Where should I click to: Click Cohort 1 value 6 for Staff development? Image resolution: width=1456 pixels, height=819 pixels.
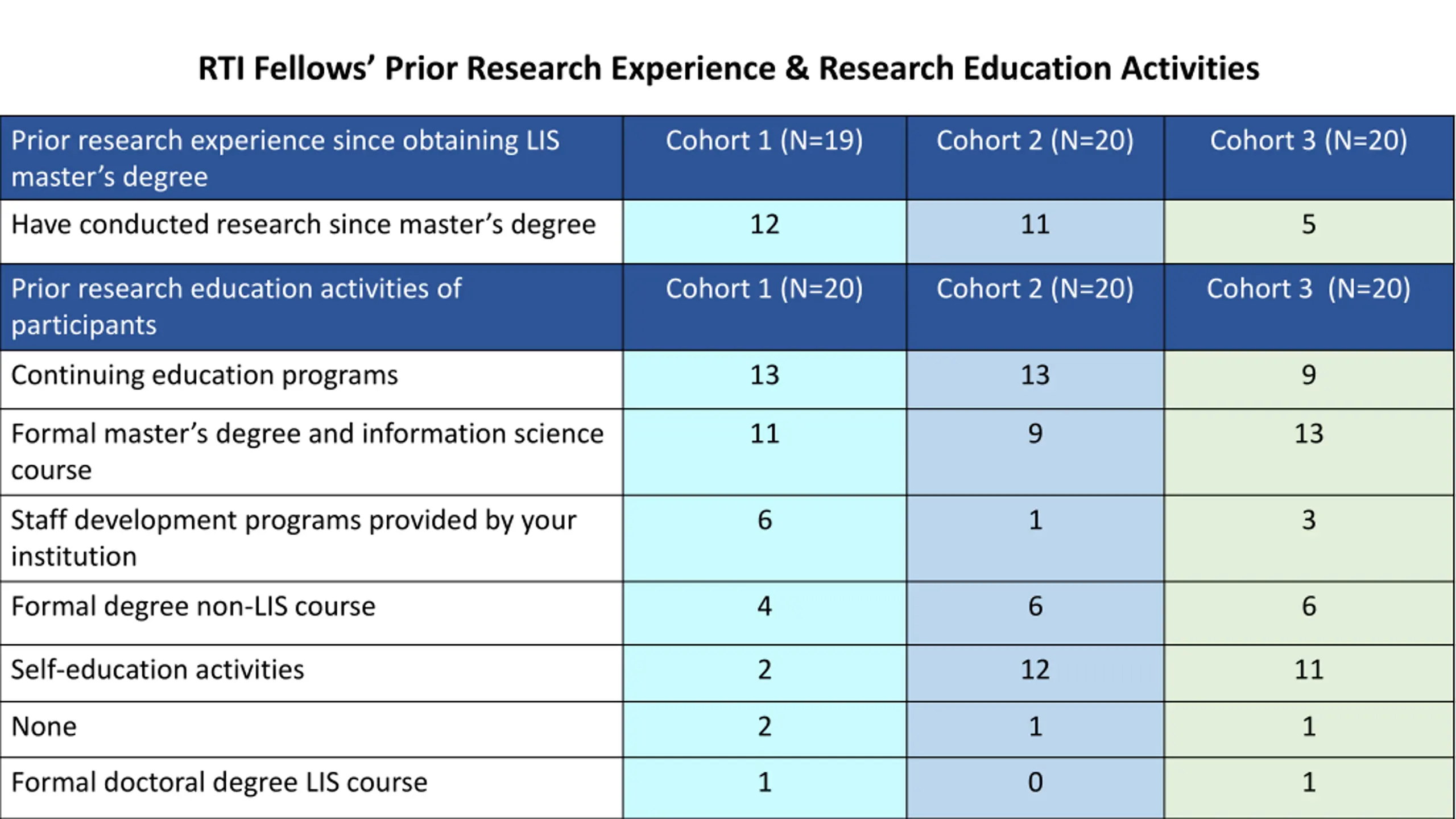pyautogui.click(x=764, y=520)
